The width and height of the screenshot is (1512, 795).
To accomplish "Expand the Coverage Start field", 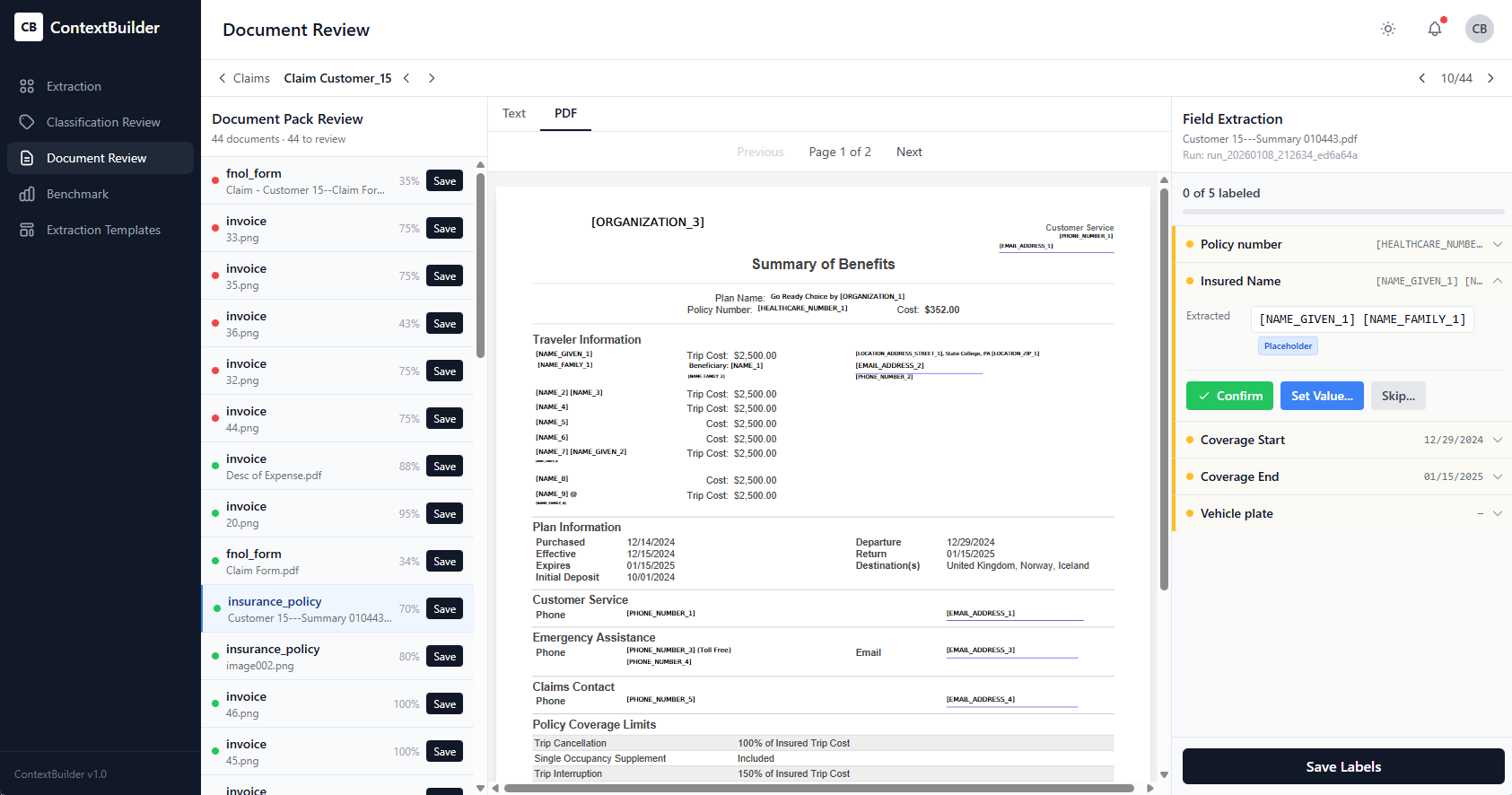I will (1497, 440).
